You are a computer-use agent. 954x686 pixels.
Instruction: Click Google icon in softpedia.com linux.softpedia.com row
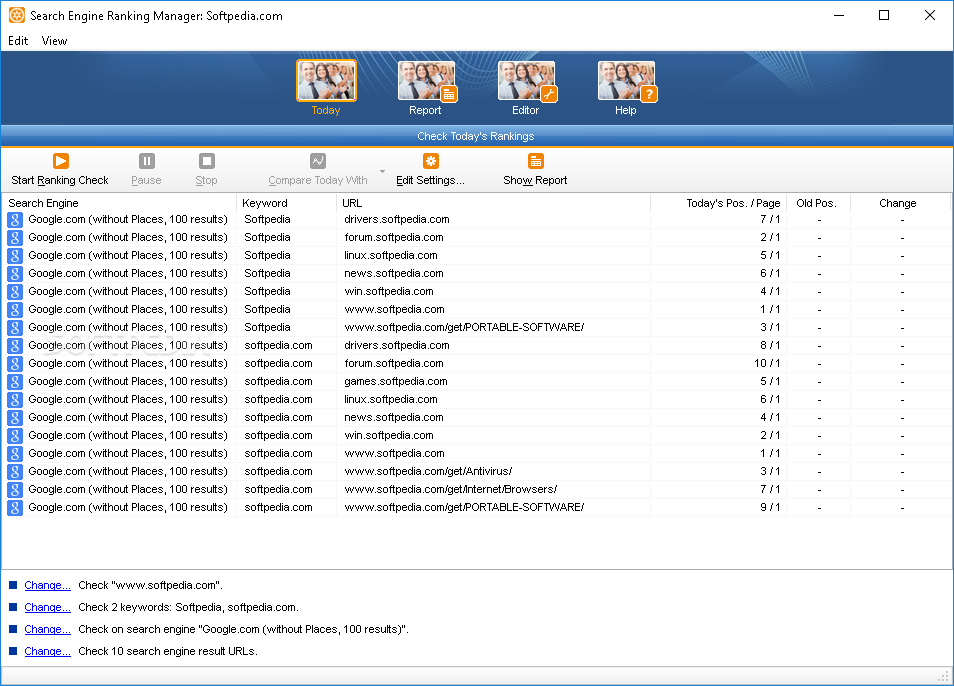15,400
